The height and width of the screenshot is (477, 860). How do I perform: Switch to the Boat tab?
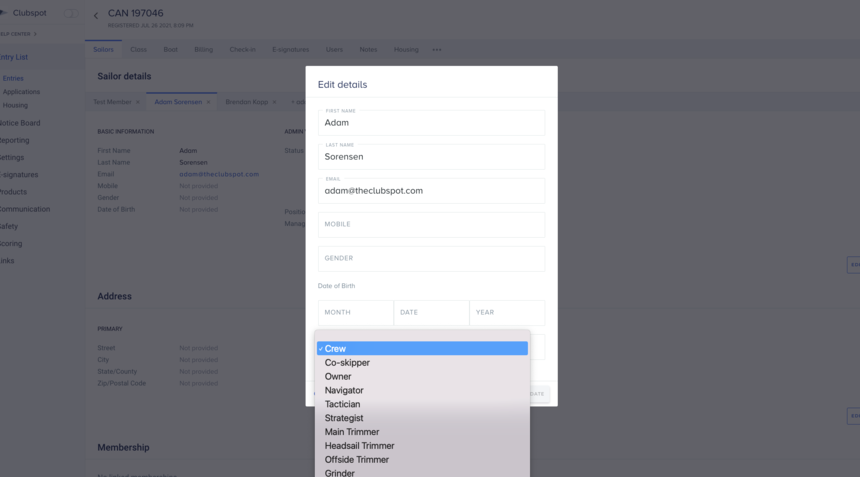point(171,49)
